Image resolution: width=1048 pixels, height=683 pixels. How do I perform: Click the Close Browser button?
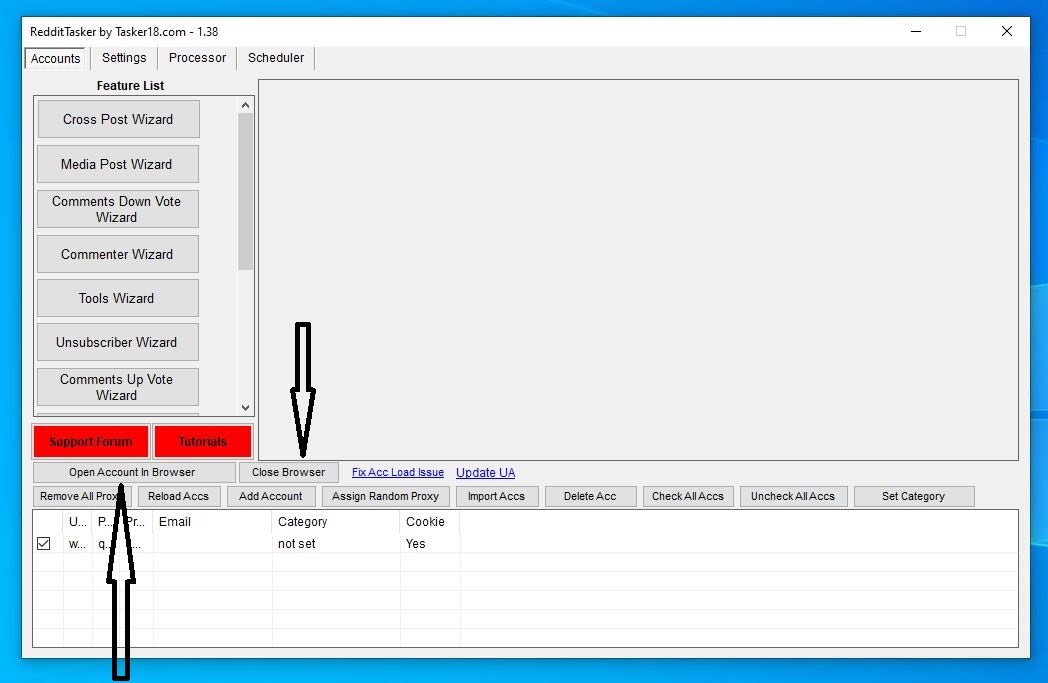(x=289, y=472)
